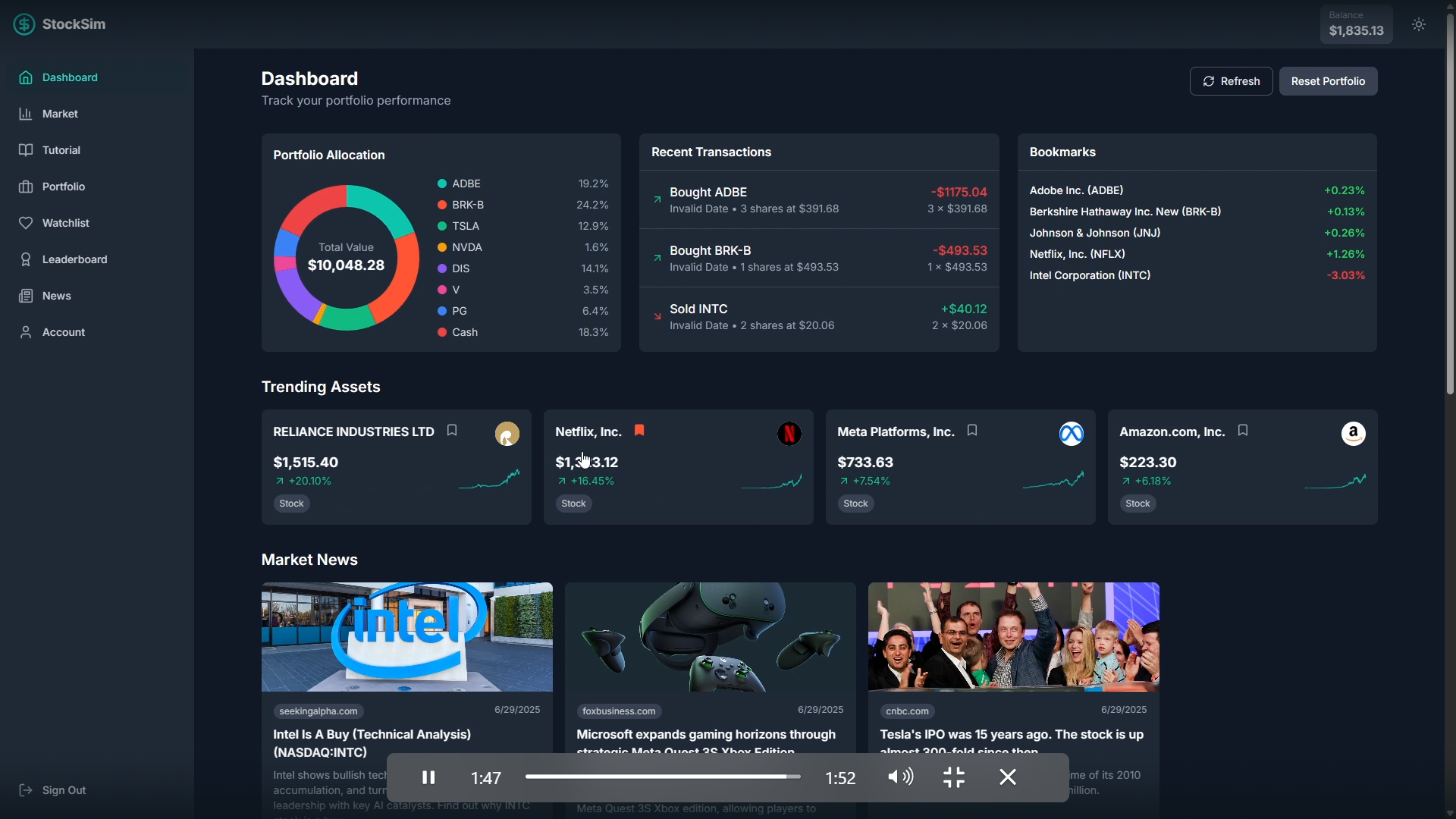
Task: Open the Leaderboard sidebar item
Action: 74,259
